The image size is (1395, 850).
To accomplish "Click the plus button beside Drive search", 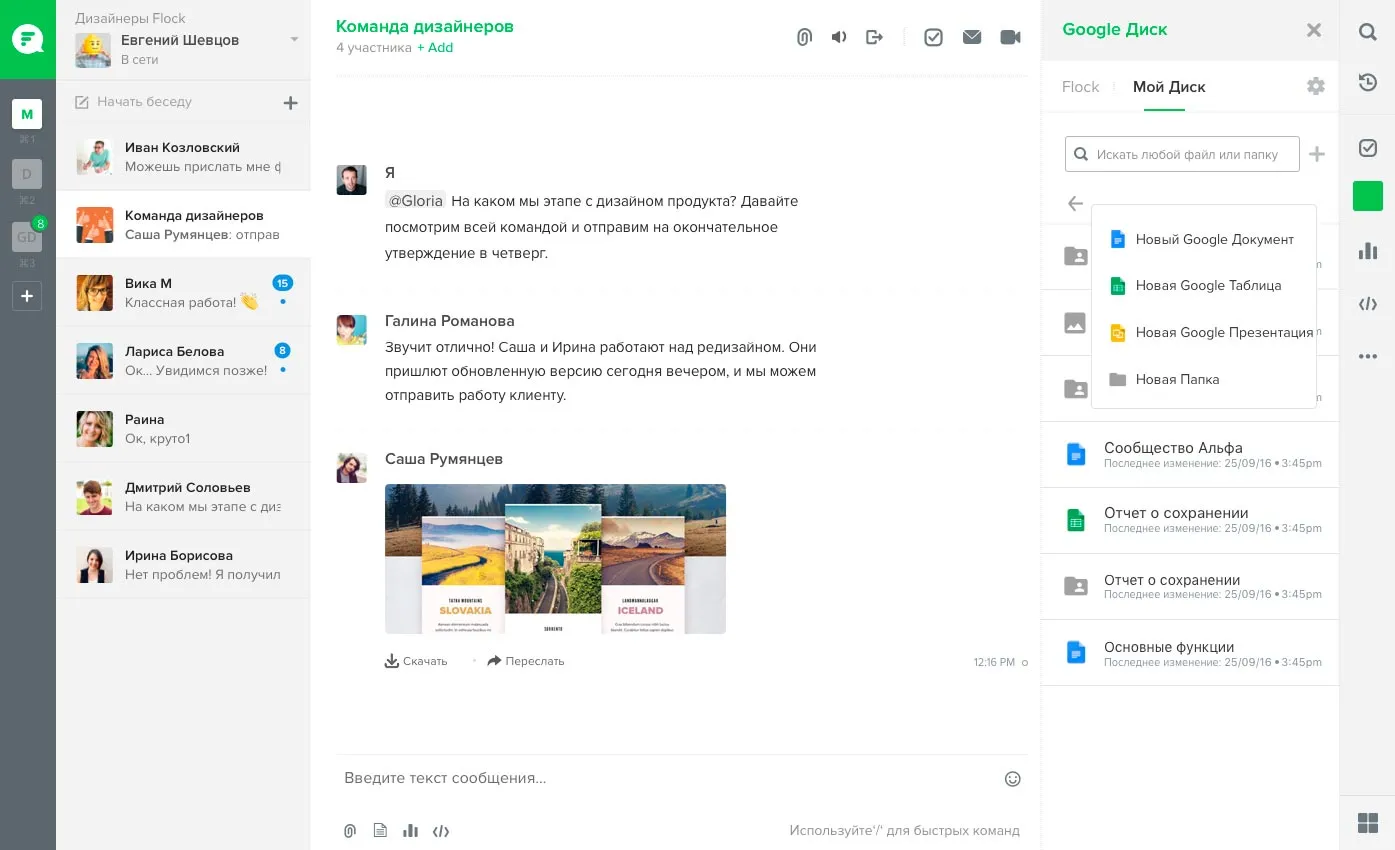I will pos(1317,154).
